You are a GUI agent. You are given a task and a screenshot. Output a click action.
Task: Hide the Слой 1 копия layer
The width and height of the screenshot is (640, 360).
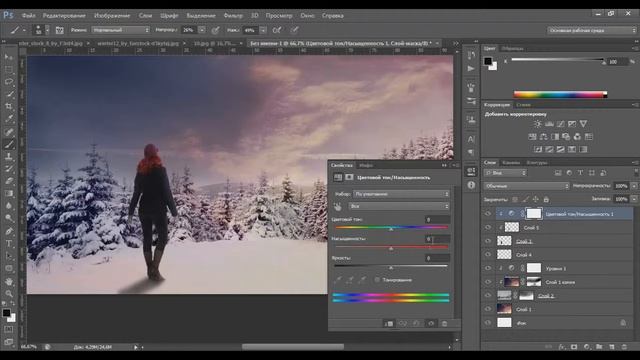488,282
